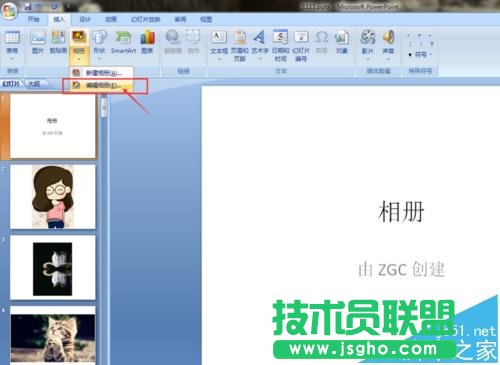
Task: Choose 编辑相册(E) from the album menu
Action: click(x=102, y=85)
